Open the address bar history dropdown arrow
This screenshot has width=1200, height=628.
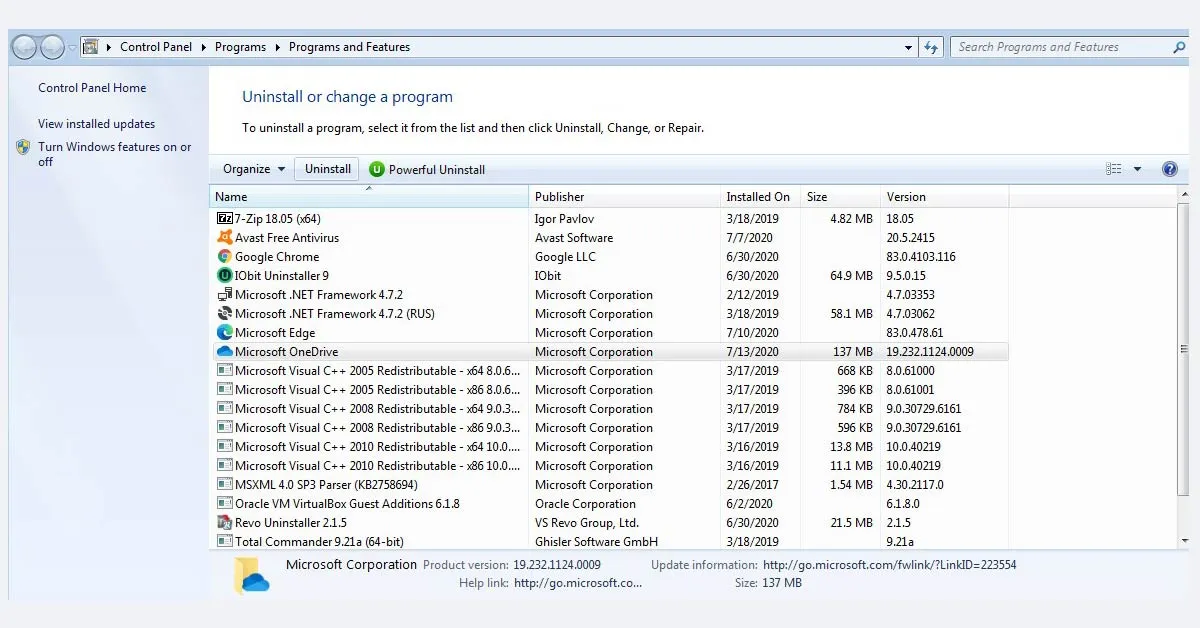[908, 47]
